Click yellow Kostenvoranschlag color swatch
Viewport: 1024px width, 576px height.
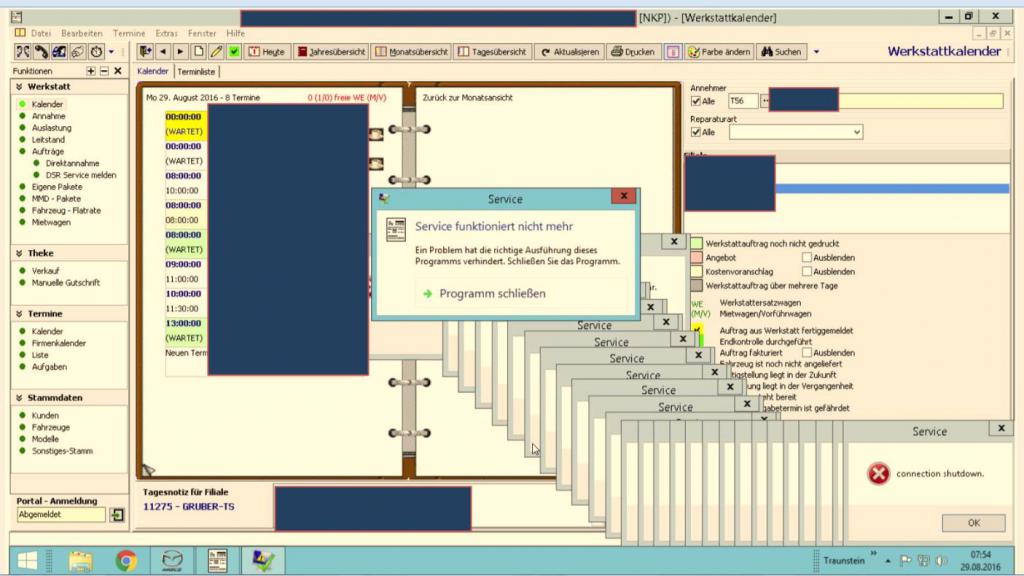697,271
